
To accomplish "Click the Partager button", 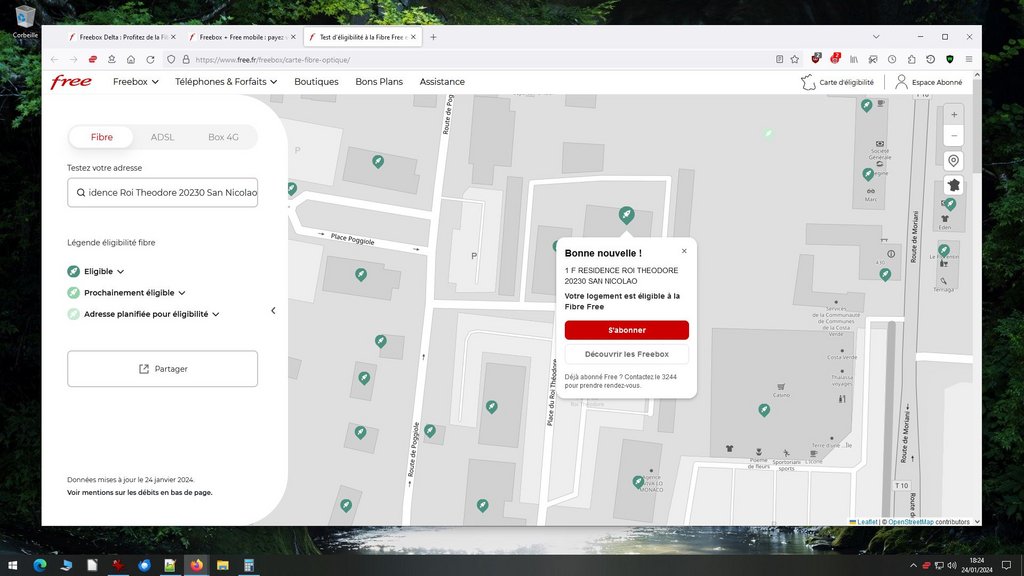I will pos(163,369).
